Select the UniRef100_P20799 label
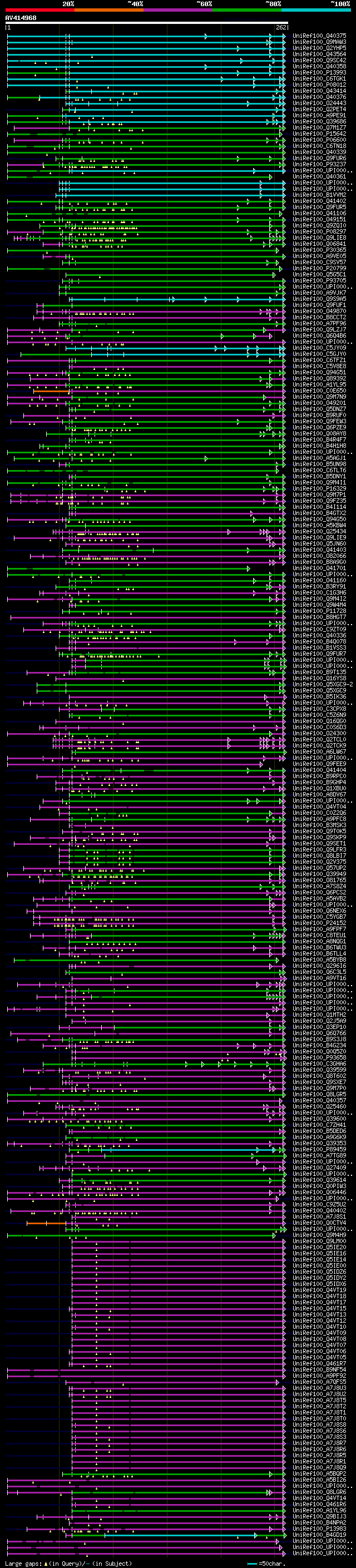This screenshot has width=356, height=1568. [319, 269]
